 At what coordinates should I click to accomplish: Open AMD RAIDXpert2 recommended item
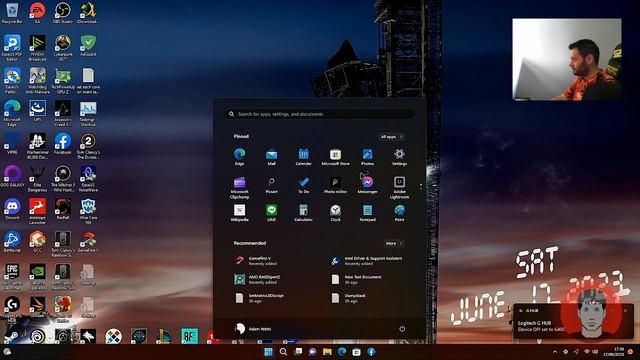pyautogui.click(x=259, y=279)
